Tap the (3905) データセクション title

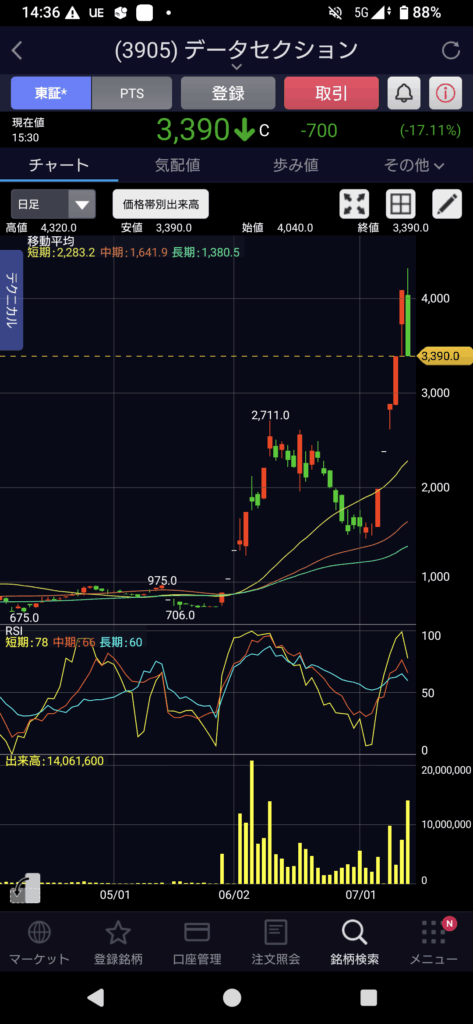pos(236,50)
